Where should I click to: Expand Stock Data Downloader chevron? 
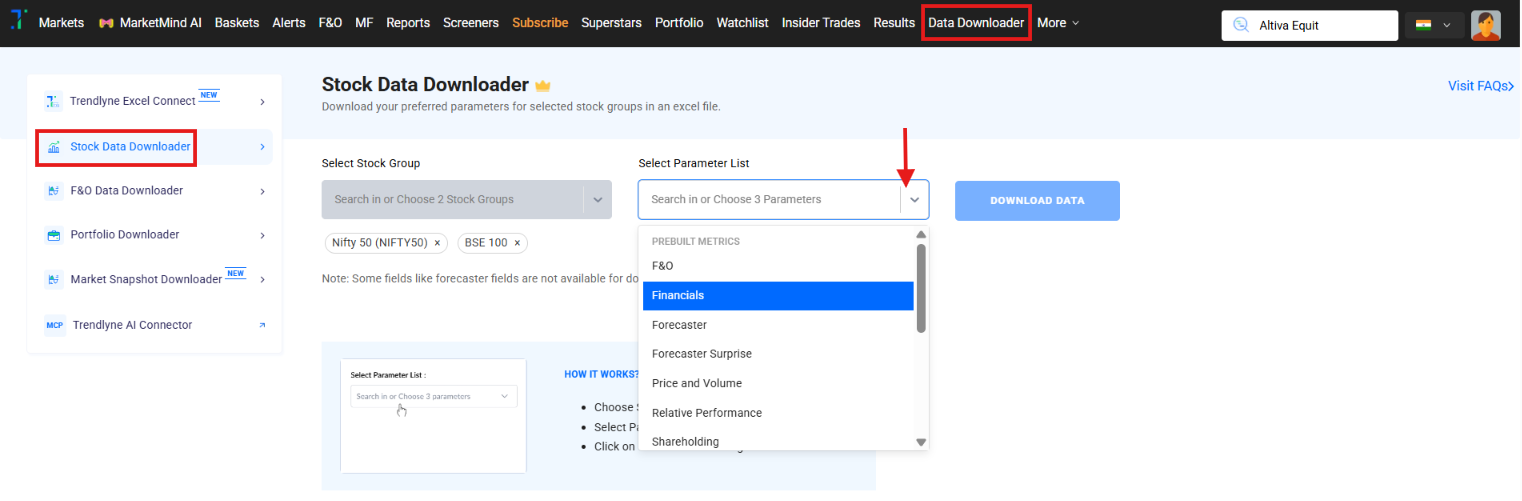[x=262, y=147]
